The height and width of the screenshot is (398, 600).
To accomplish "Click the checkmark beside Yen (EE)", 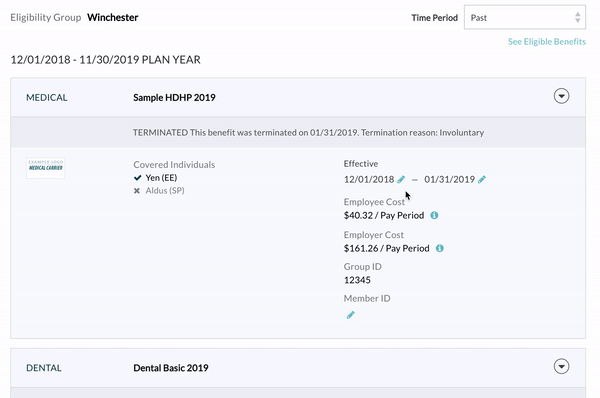I will pyautogui.click(x=137, y=178).
